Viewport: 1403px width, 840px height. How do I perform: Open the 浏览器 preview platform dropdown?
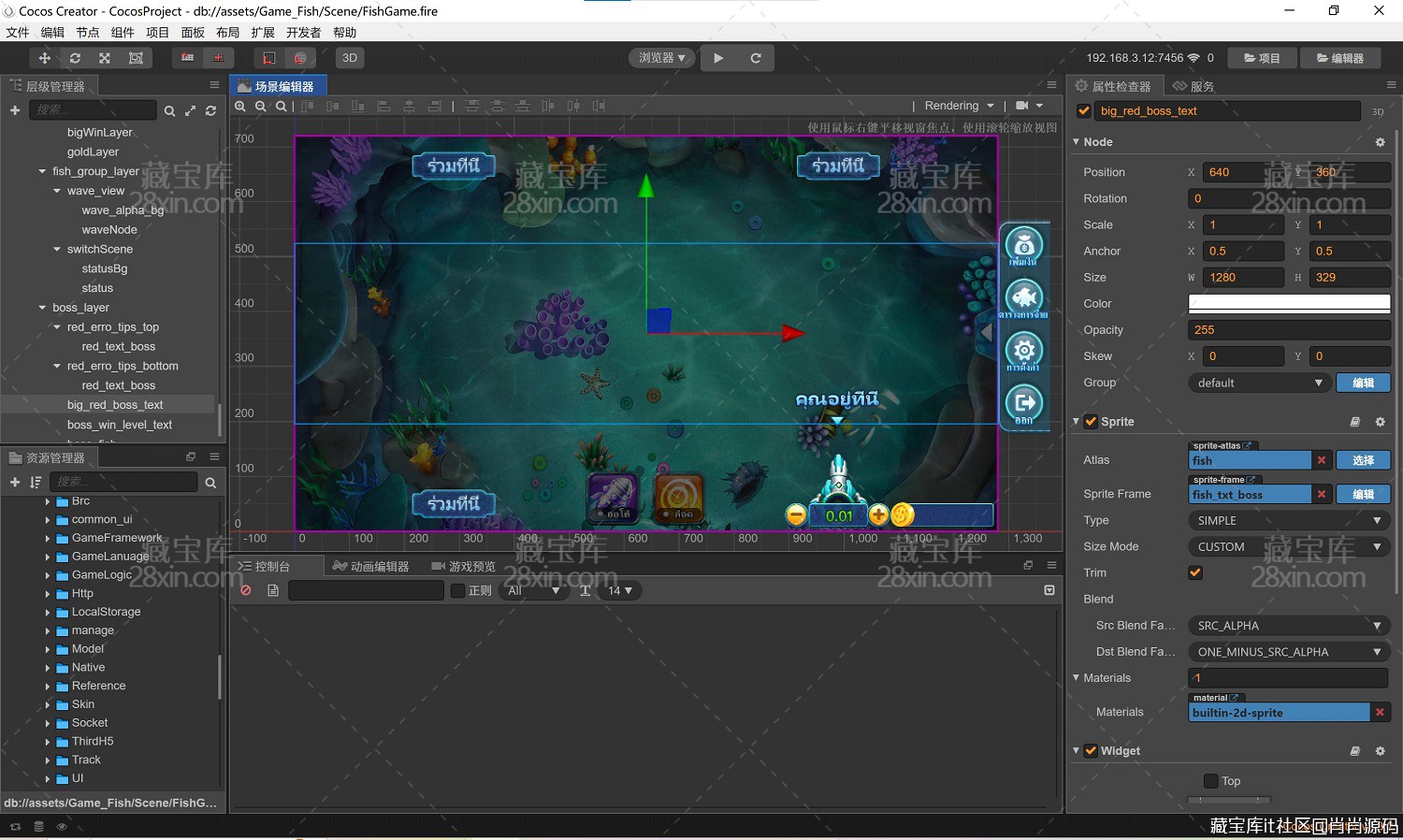click(662, 58)
